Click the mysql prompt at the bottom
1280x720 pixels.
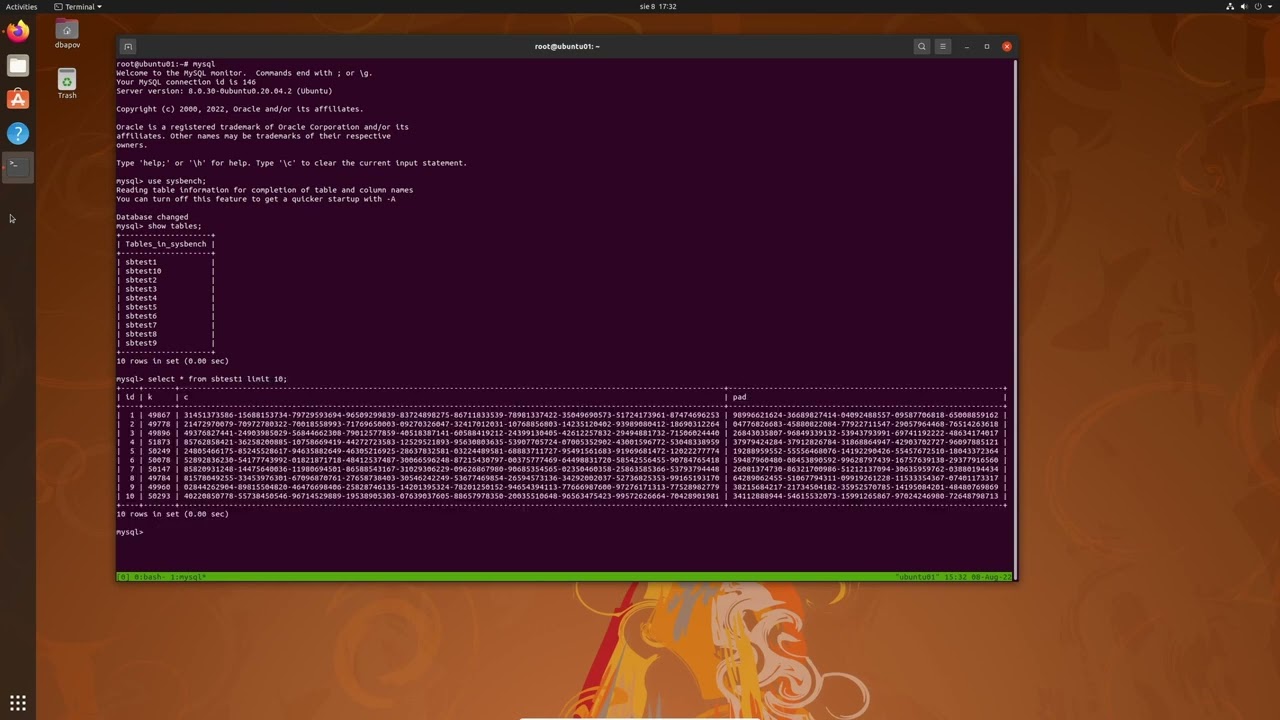130,532
